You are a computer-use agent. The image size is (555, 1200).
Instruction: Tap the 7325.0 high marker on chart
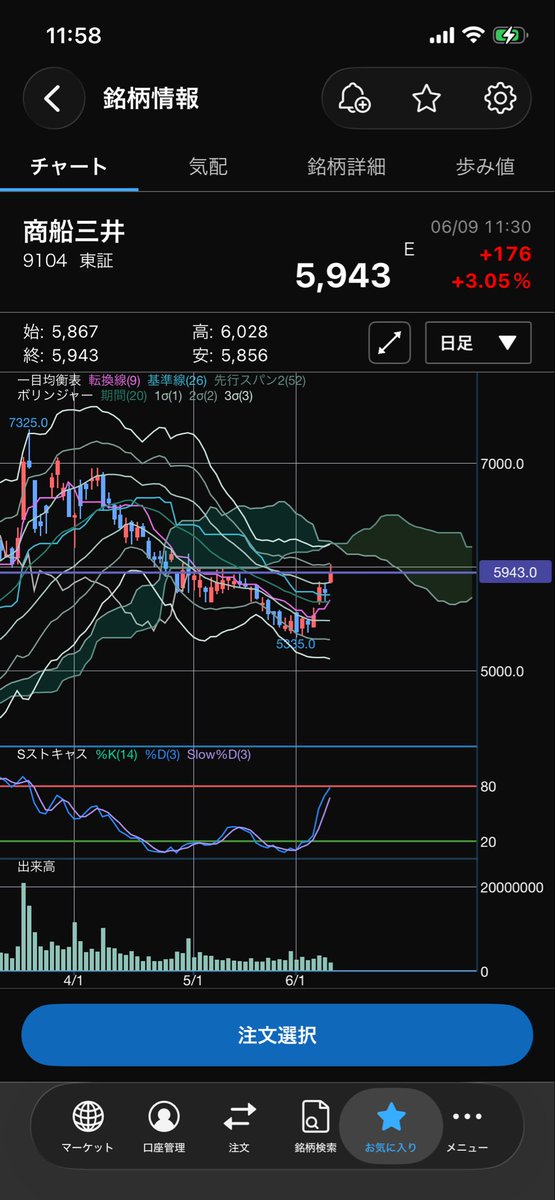[28, 423]
